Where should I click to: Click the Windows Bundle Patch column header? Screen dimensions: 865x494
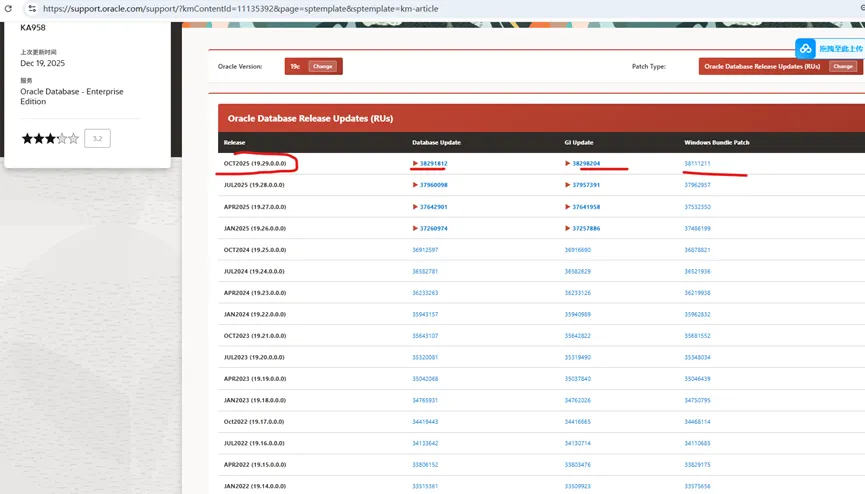tap(717, 142)
